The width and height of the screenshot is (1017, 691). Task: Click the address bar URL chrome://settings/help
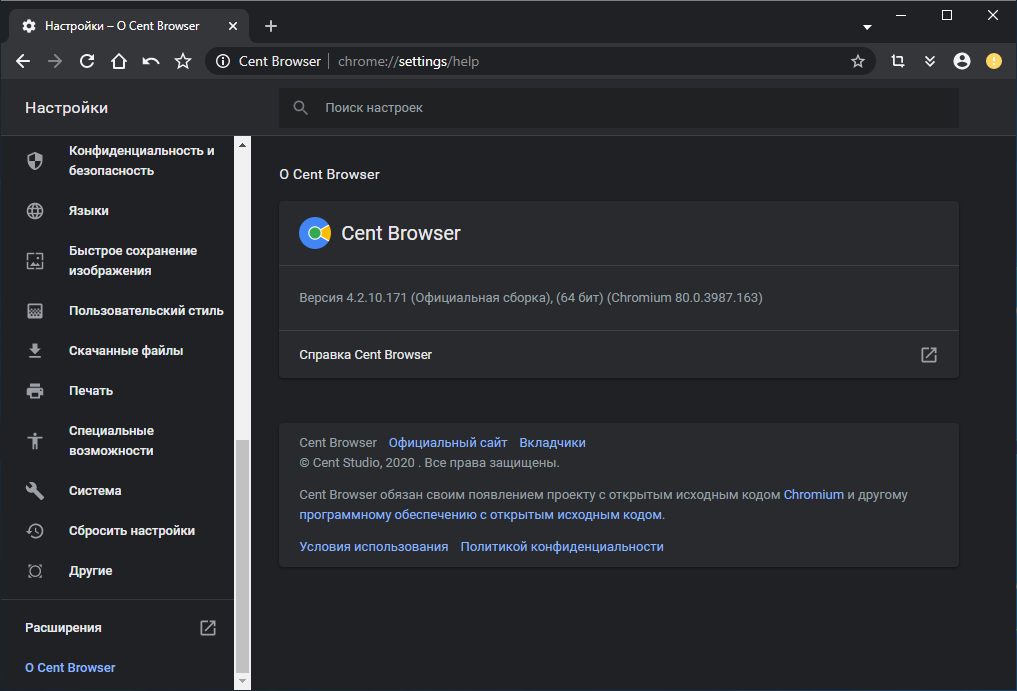(408, 62)
